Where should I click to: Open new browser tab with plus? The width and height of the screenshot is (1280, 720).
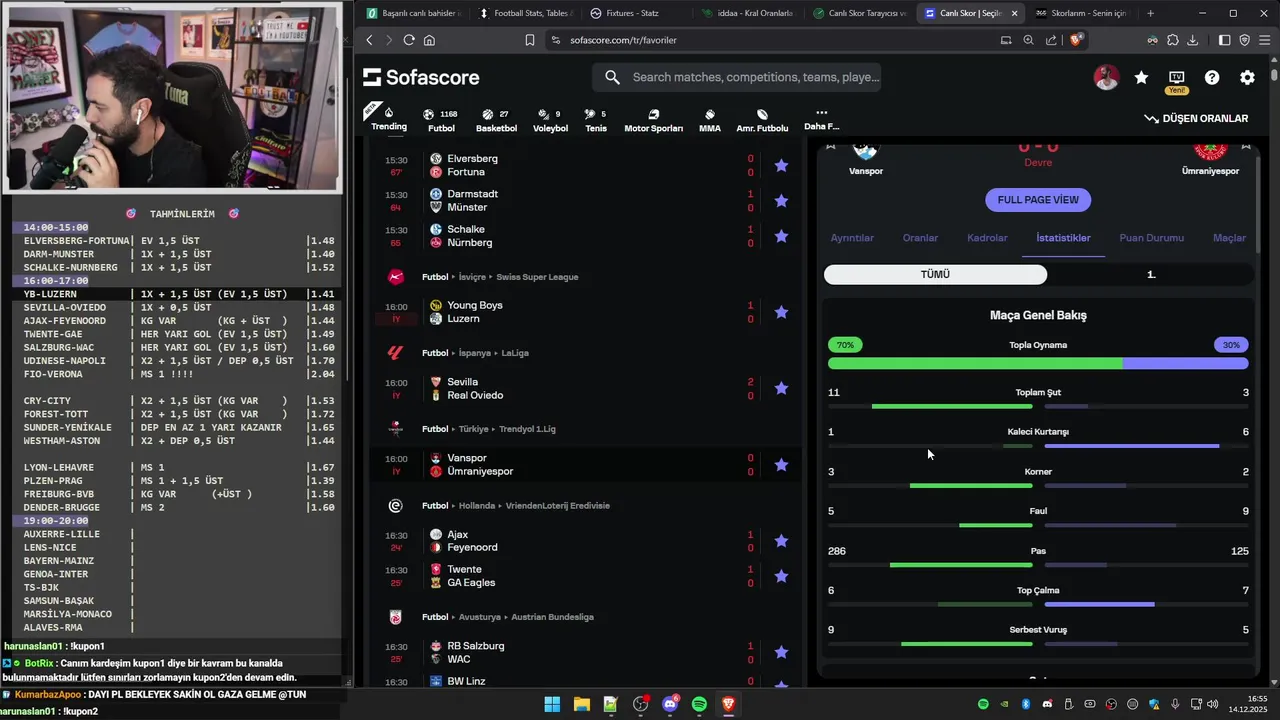1150,13
